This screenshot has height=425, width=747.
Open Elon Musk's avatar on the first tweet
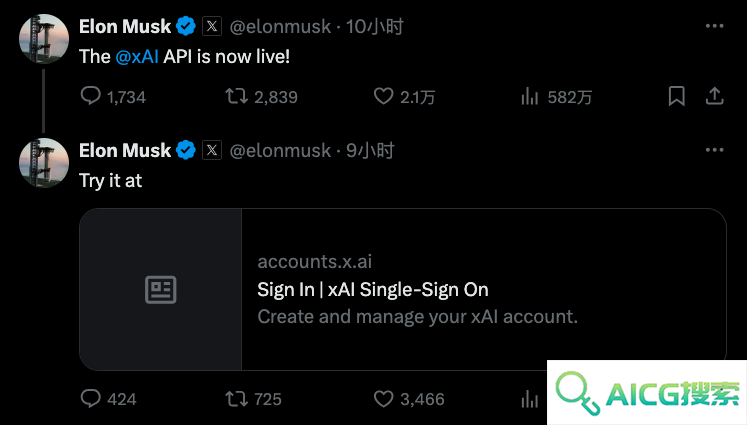tap(44, 39)
